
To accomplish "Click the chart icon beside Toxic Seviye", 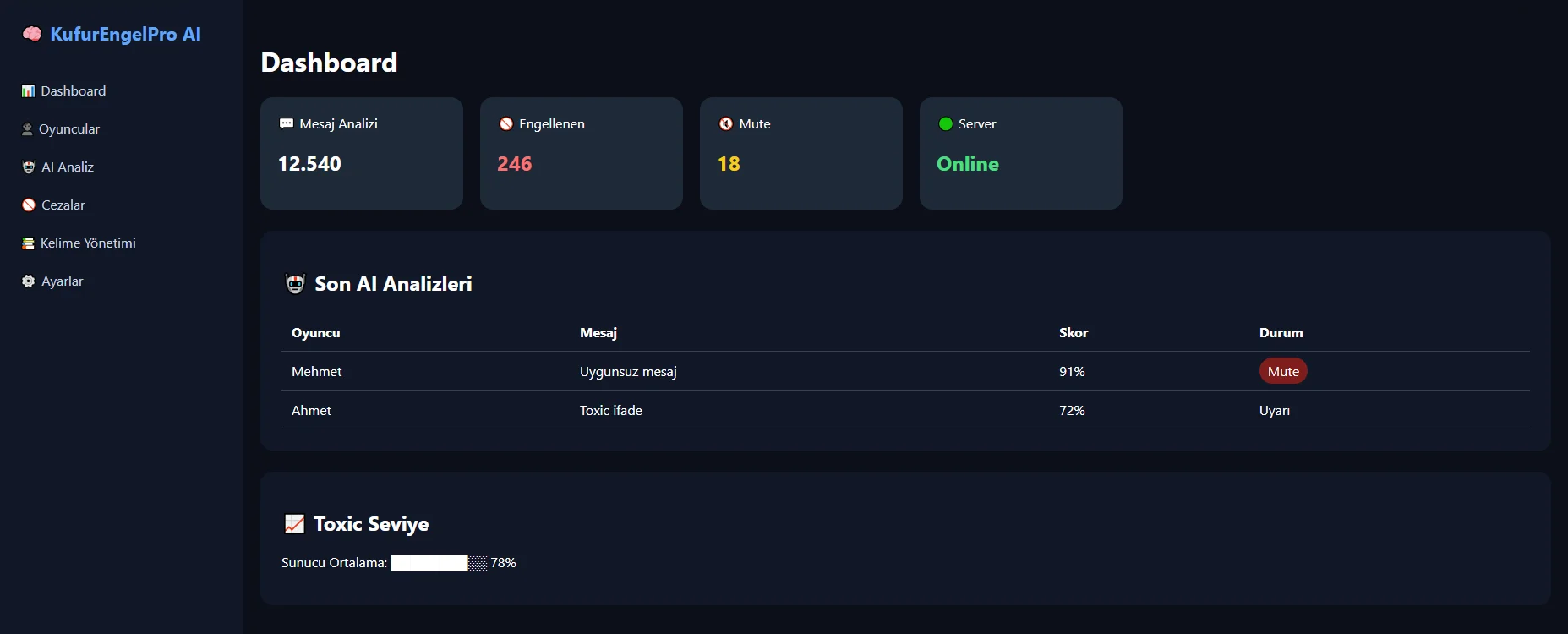I will click(x=294, y=524).
